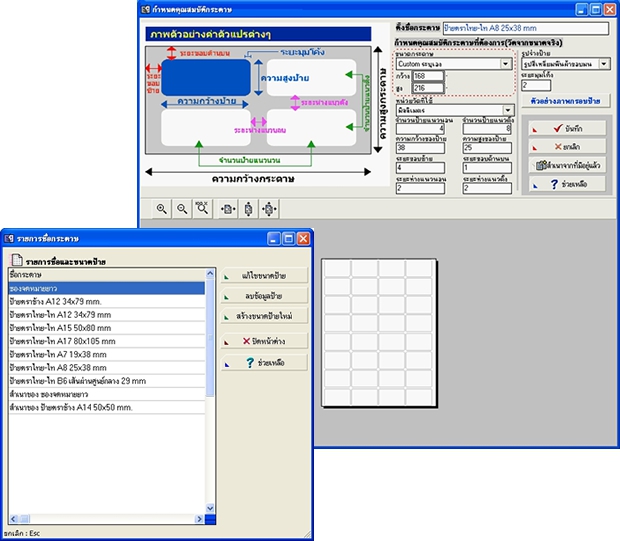
Task: Click the top margin field showing 1
Action: click(487, 168)
